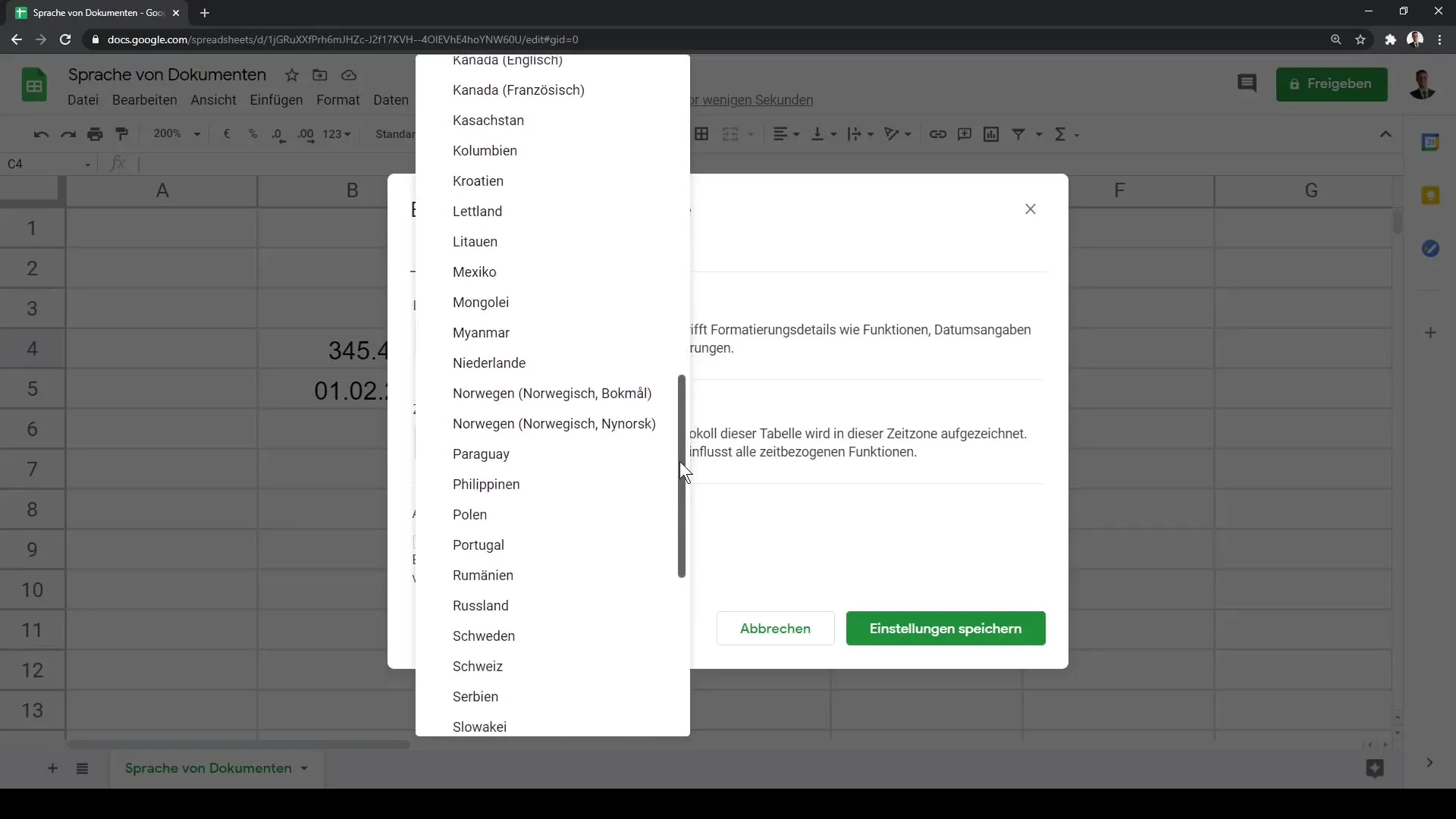The image size is (1456, 819).
Task: Format cell as percent
Action: [253, 134]
